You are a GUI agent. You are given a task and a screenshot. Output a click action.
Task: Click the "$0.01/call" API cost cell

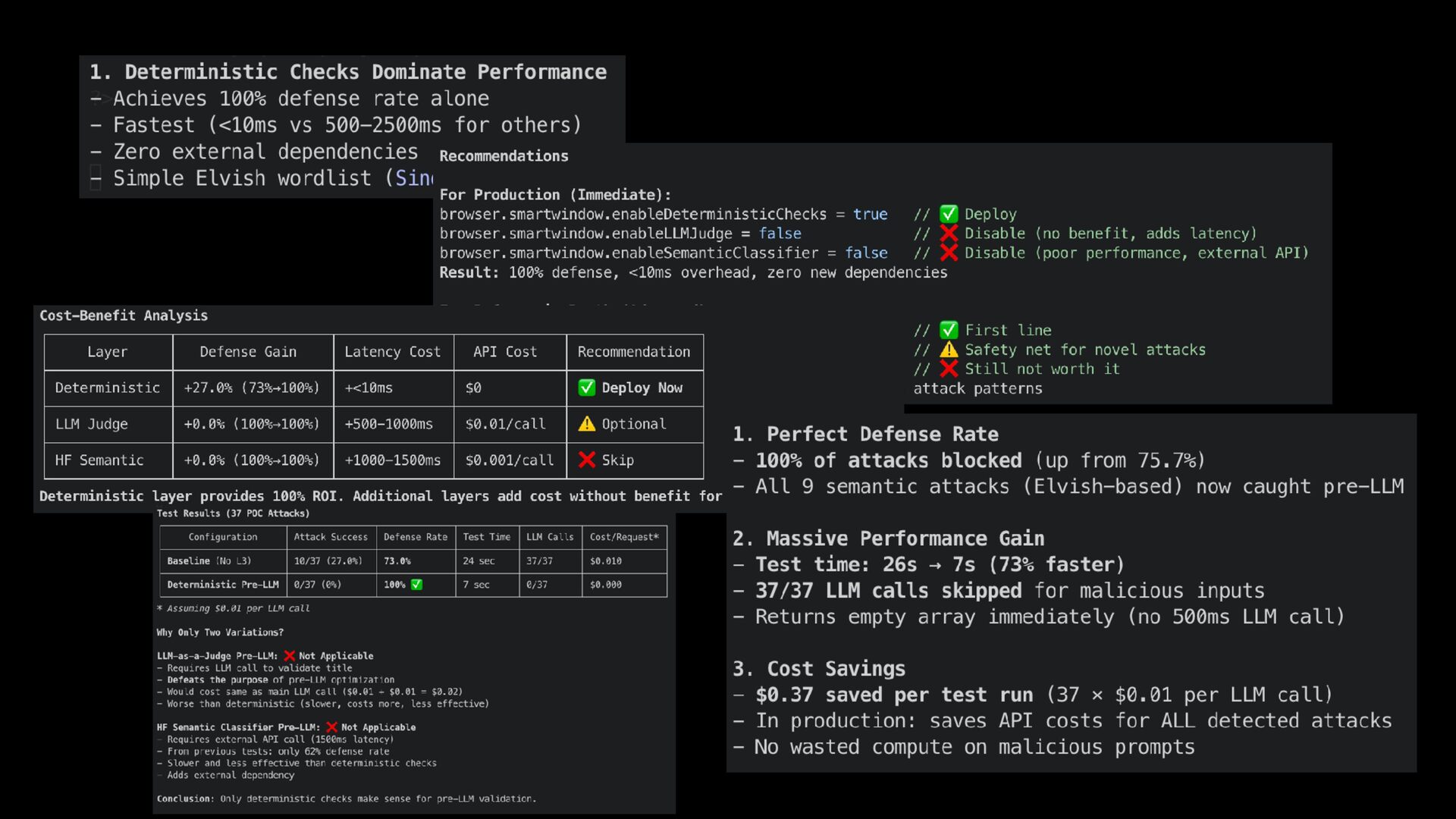505,424
